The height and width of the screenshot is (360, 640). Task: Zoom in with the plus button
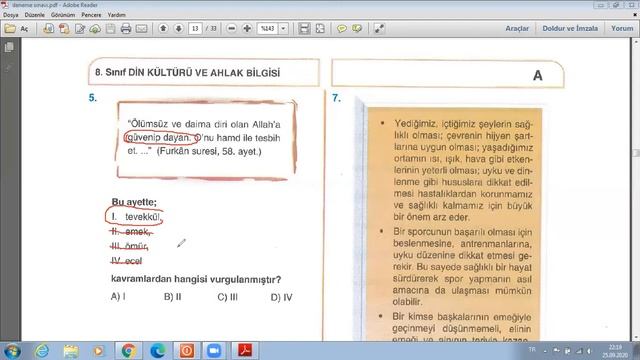point(247,29)
